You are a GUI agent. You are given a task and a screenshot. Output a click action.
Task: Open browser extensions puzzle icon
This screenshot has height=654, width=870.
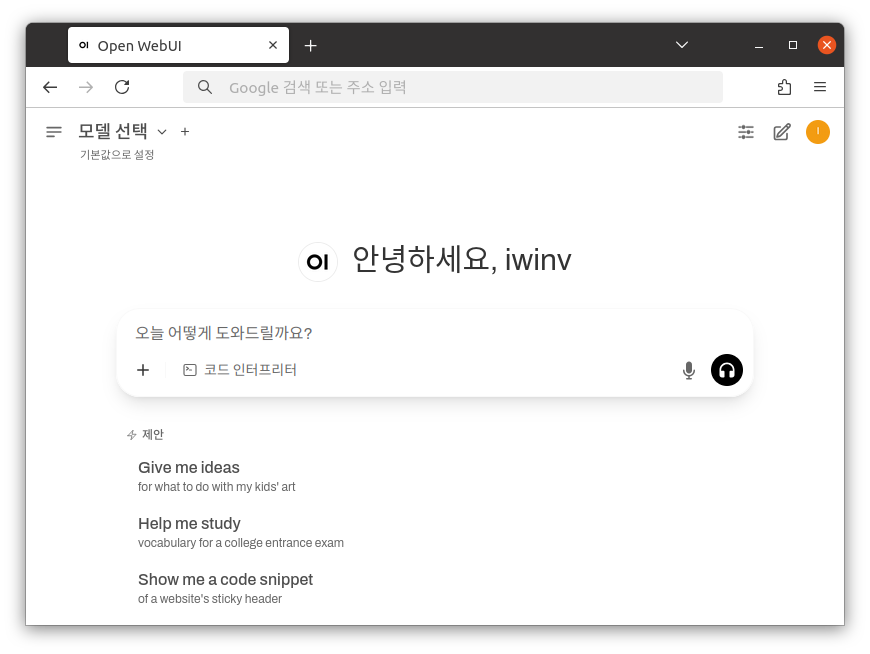[x=784, y=87]
